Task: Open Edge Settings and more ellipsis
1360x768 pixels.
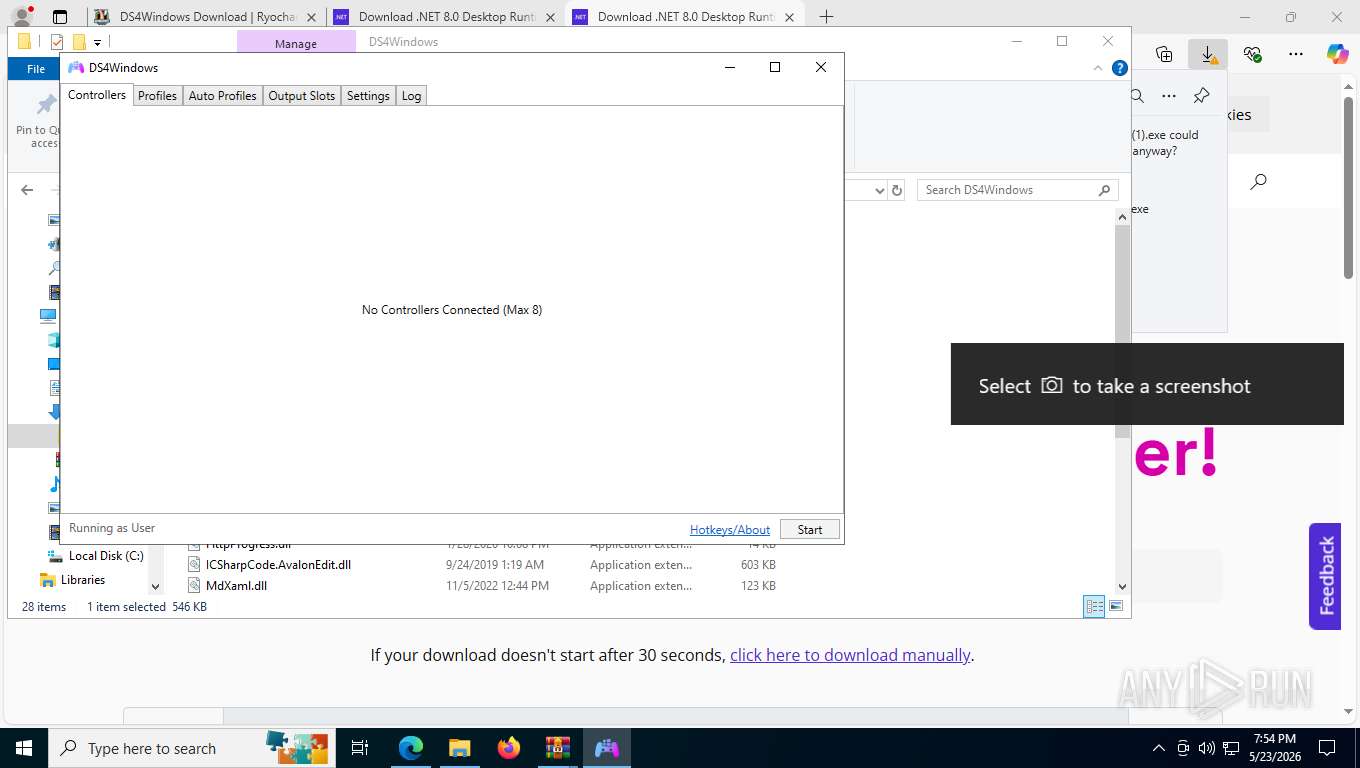Action: pyautogui.click(x=1296, y=54)
